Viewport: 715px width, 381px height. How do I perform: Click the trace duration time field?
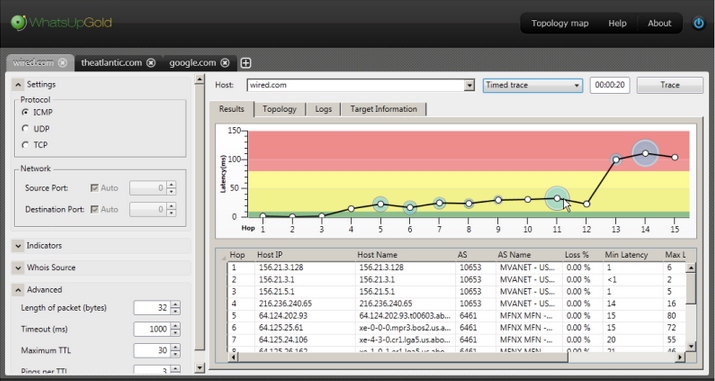(610, 85)
